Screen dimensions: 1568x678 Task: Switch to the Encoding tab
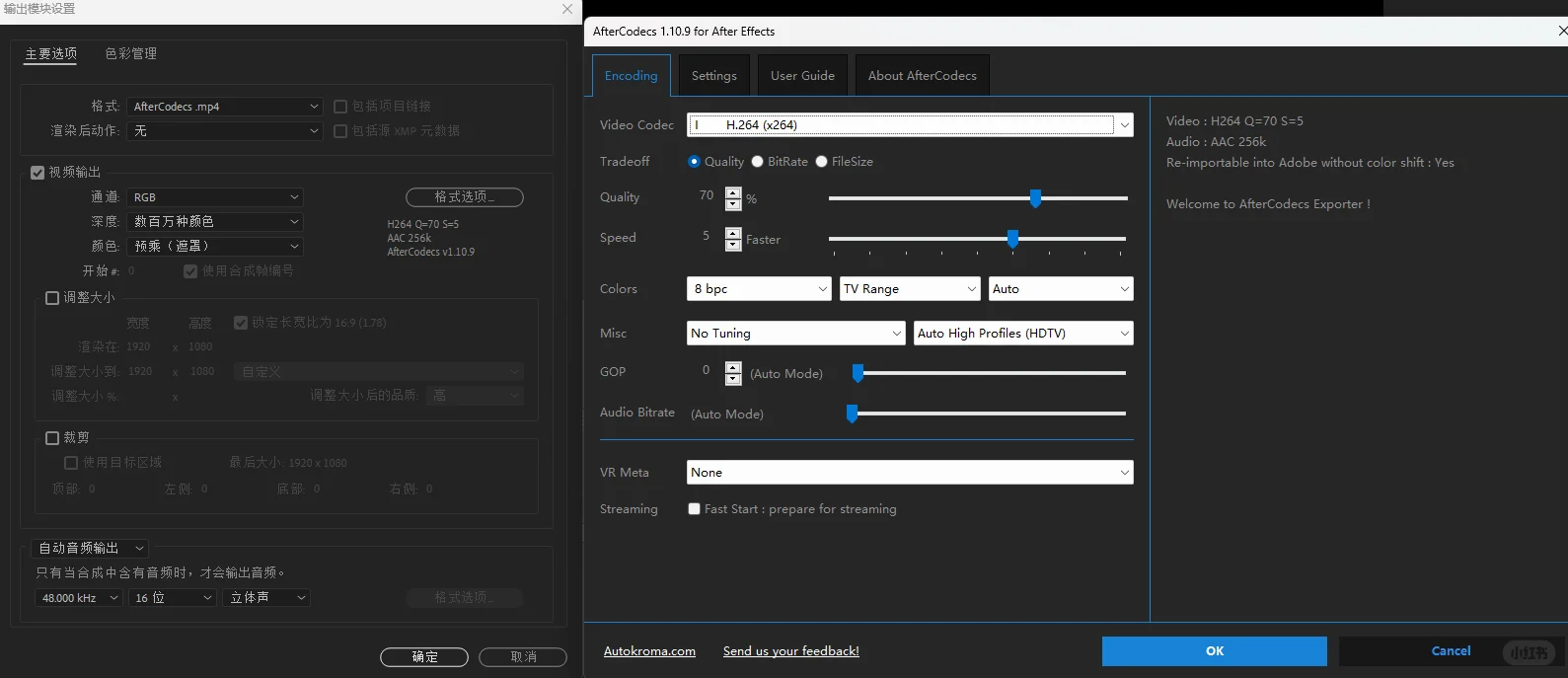click(x=632, y=76)
